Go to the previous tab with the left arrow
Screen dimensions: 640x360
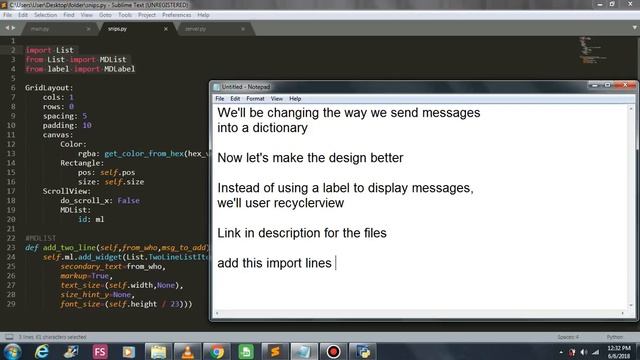point(7,28)
